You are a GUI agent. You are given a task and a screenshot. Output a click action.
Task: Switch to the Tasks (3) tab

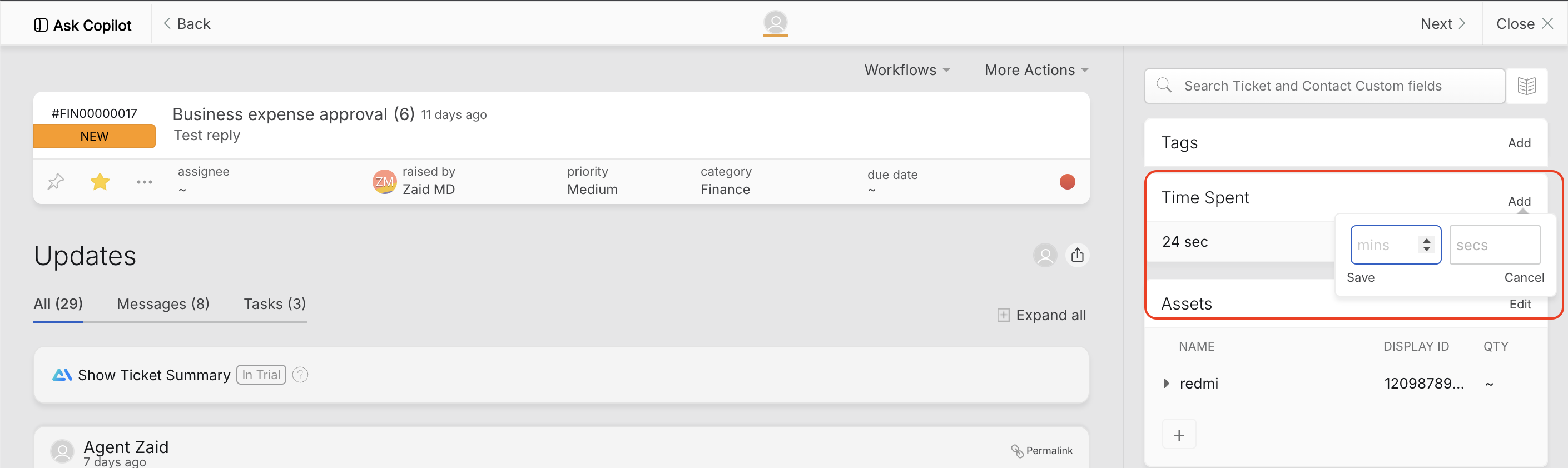tap(275, 303)
